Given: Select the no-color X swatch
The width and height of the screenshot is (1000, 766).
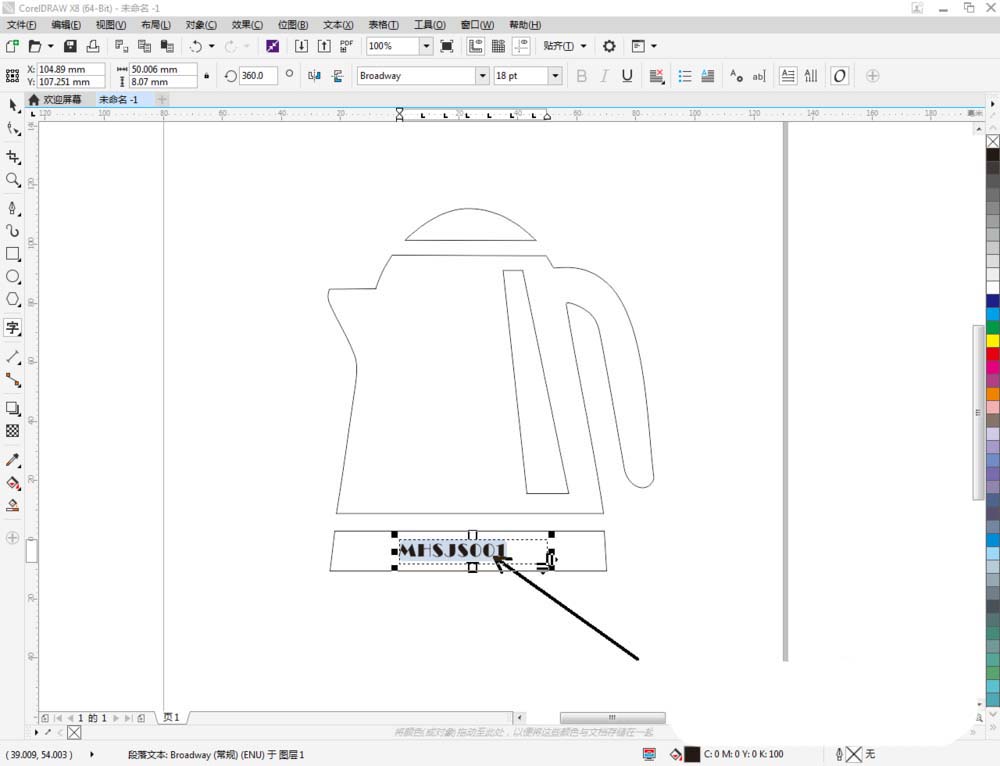Looking at the screenshot, I should point(993,141).
